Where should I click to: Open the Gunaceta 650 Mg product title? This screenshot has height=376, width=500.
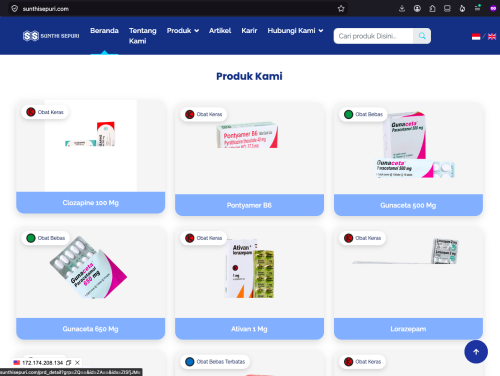pyautogui.click(x=91, y=329)
